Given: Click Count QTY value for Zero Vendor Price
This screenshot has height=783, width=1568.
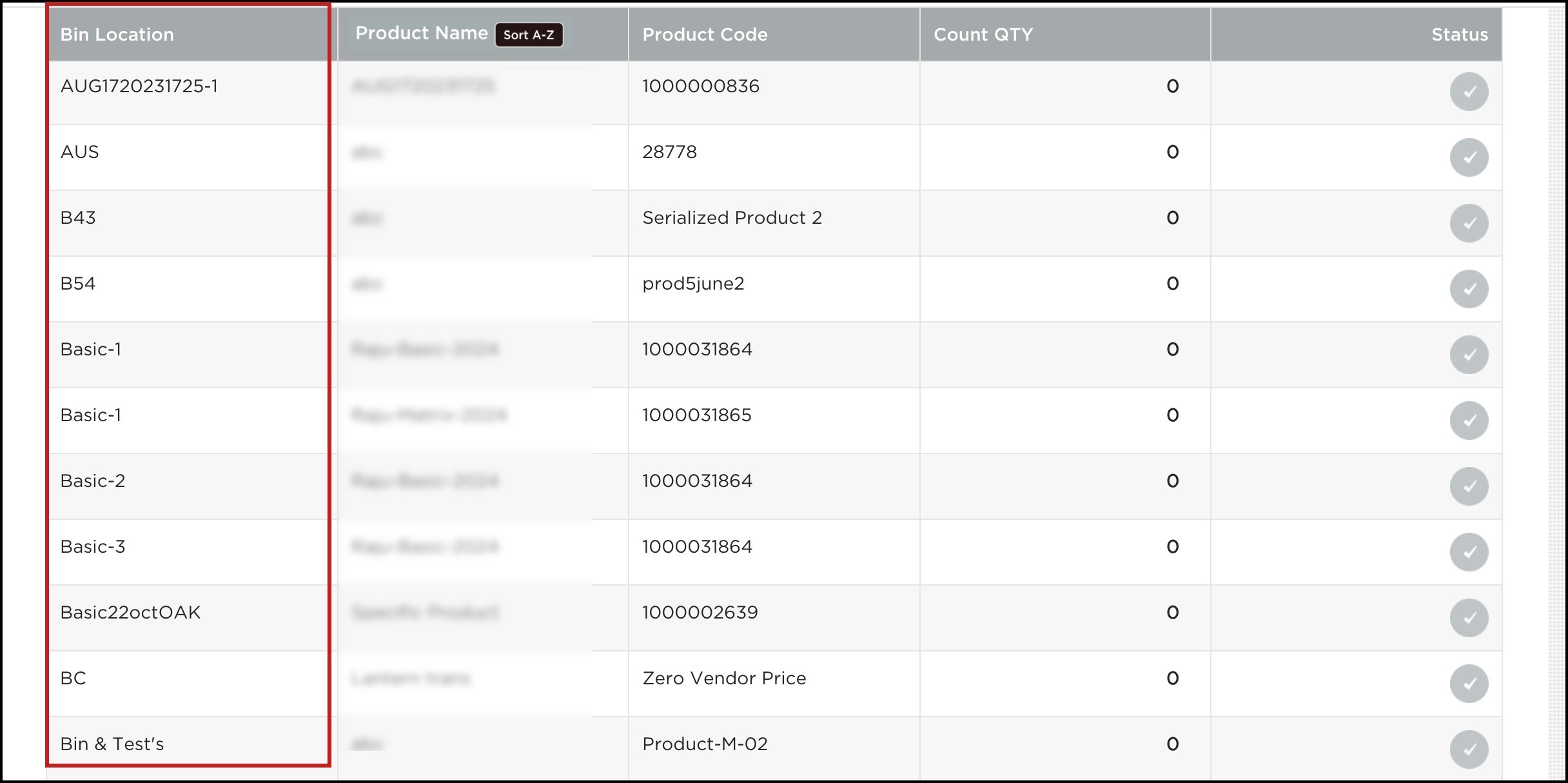Looking at the screenshot, I should [x=1172, y=679].
